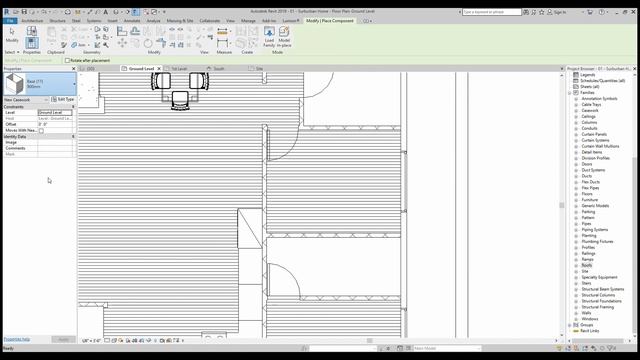Click the view scale 1/8" = 1'-0" control

click(x=91, y=340)
